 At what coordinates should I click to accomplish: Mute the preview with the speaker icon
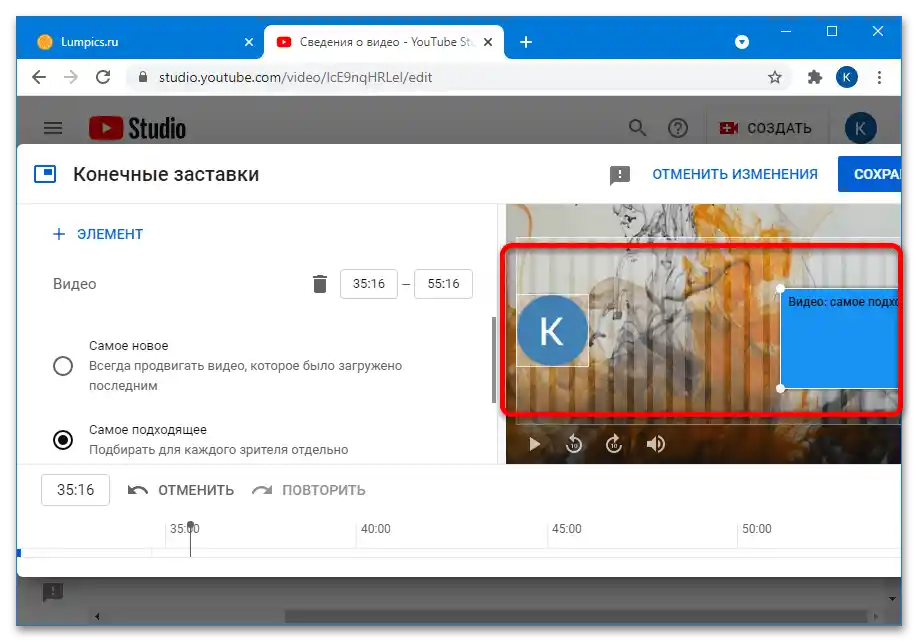point(655,444)
